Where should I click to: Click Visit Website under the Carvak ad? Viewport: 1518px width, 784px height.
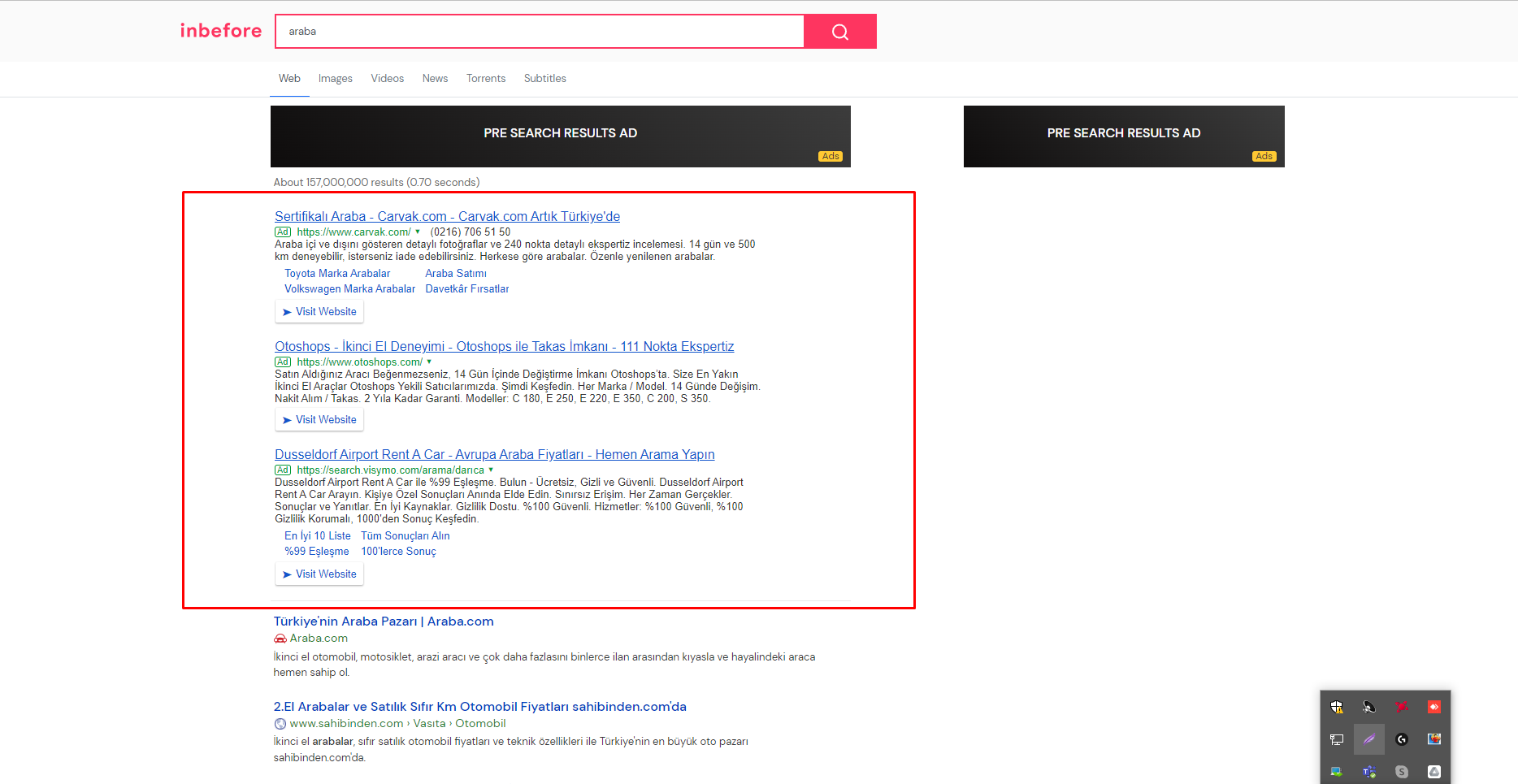point(319,312)
